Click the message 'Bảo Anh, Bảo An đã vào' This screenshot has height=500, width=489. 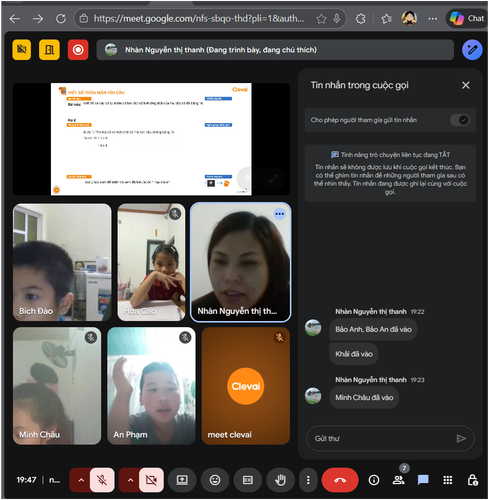click(x=373, y=329)
